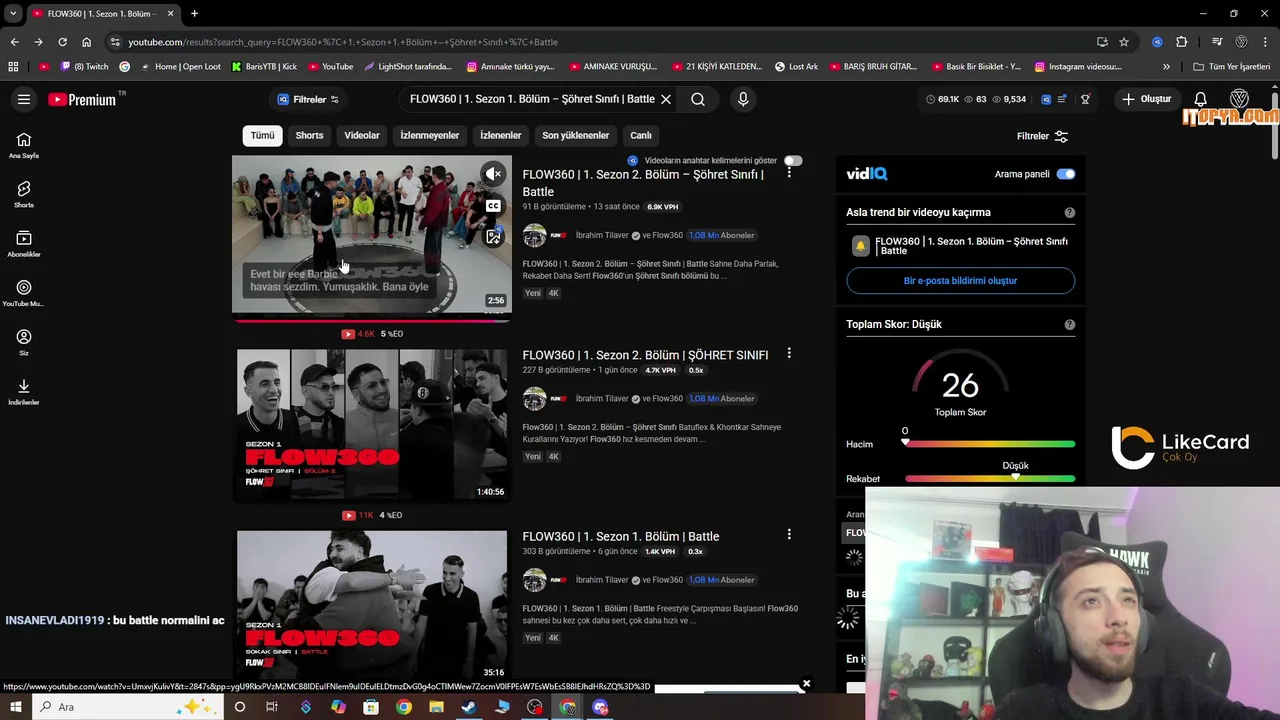Open help for Toplam Skor
The width and height of the screenshot is (1280, 720).
click(x=1070, y=324)
